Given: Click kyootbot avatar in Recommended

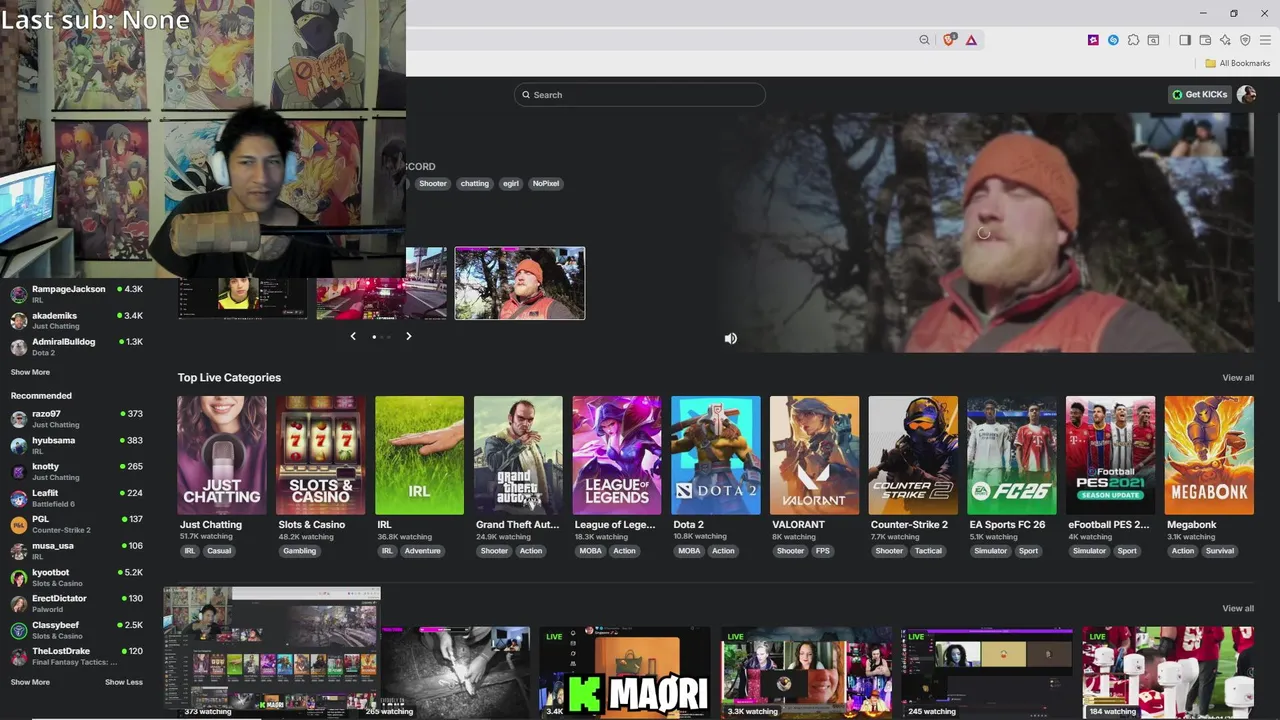Looking at the screenshot, I should [x=19, y=578].
